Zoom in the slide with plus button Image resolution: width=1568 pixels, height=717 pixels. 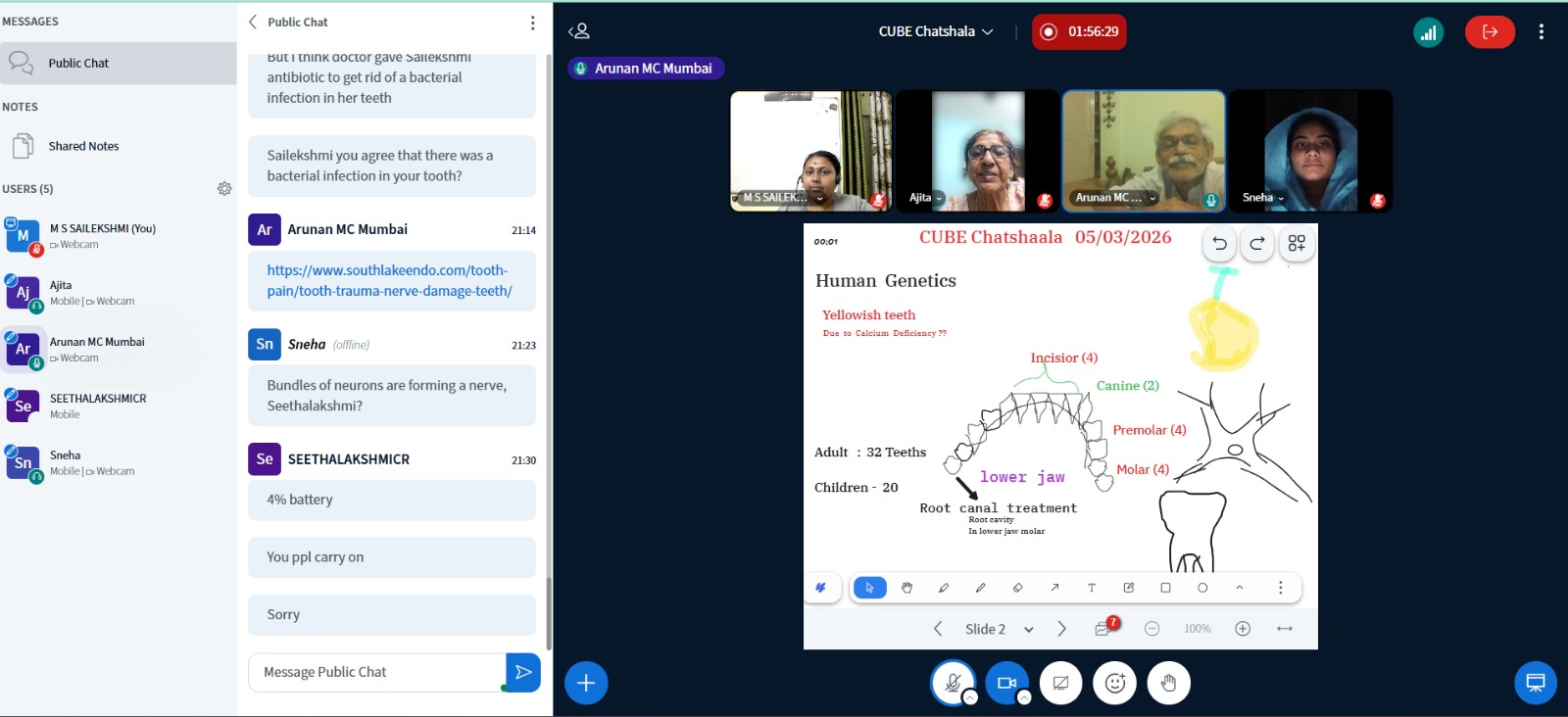pos(1243,629)
